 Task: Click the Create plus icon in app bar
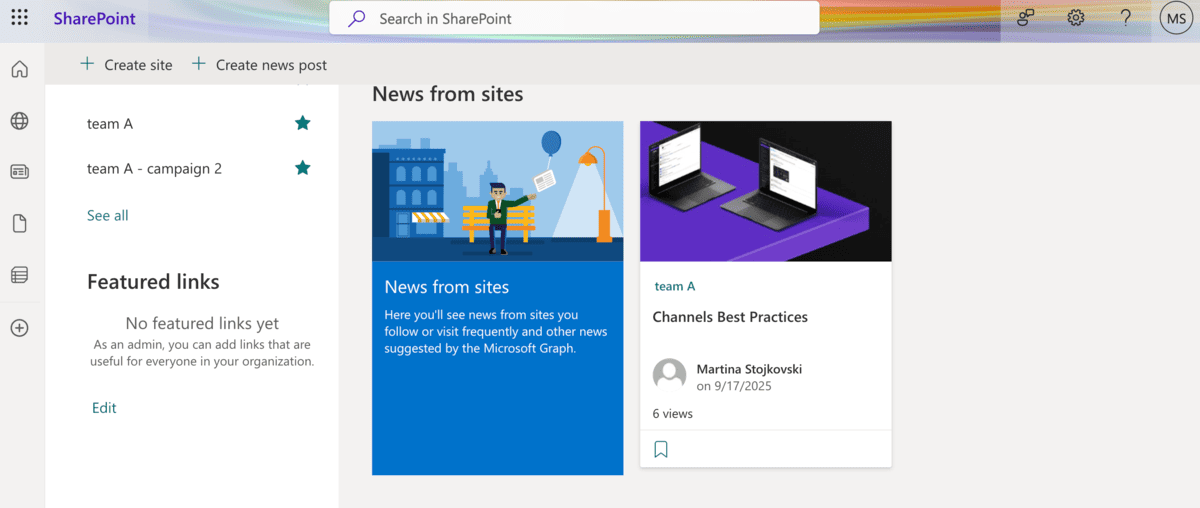pos(19,328)
